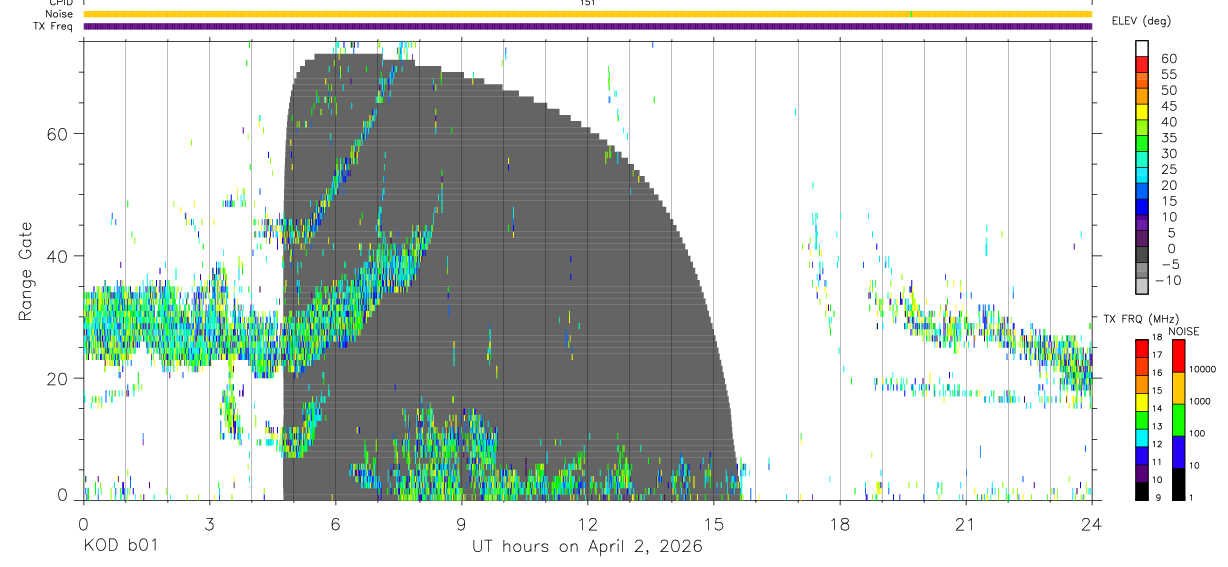
Task: Click the "21" tick label on the time axis
Action: (x=965, y=524)
